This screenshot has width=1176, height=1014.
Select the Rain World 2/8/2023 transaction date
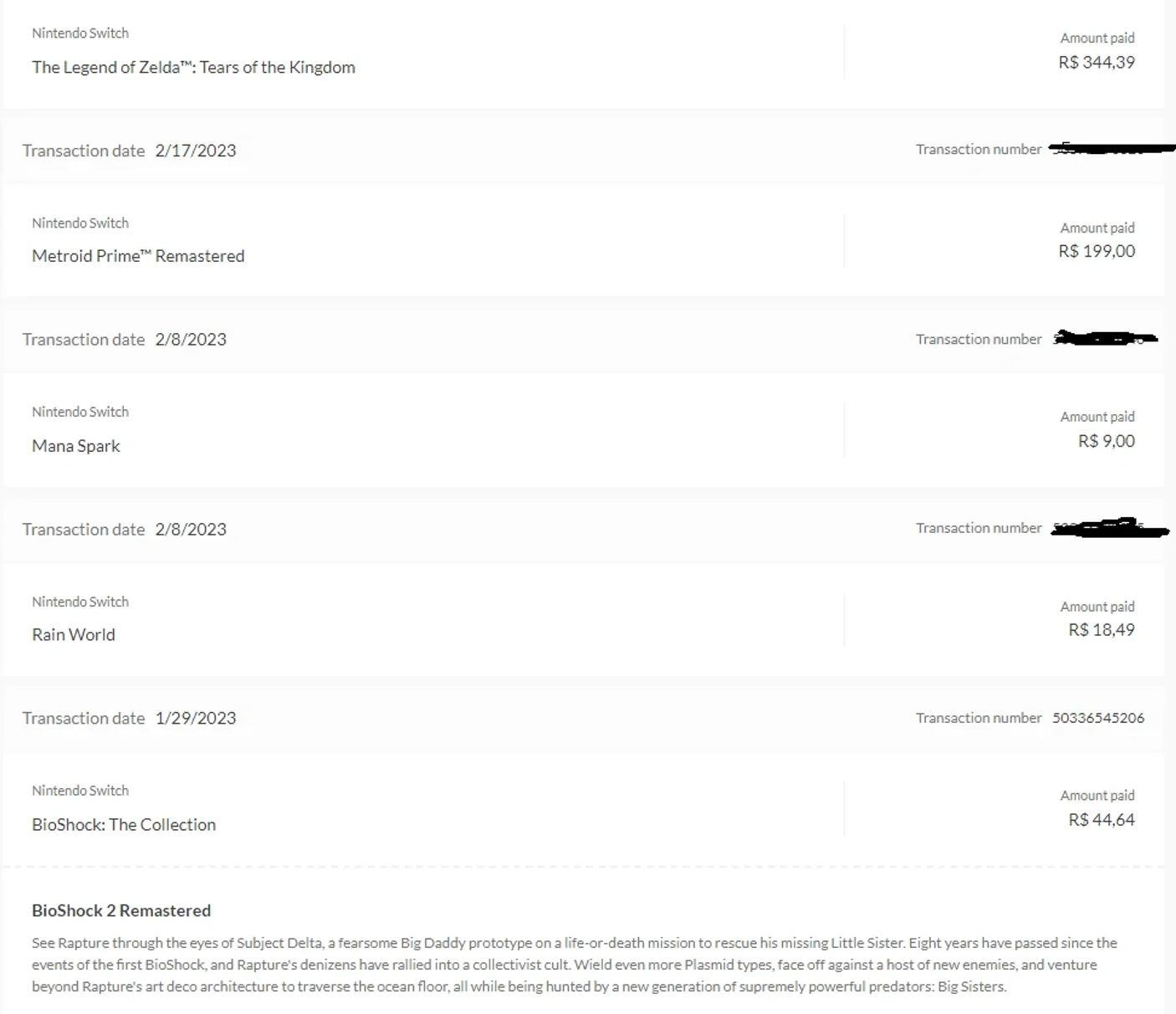click(191, 530)
